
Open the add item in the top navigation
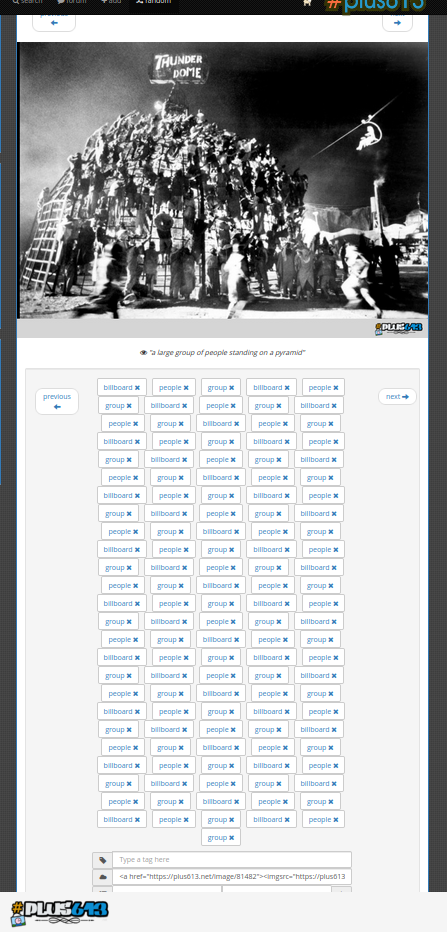pos(111,3)
